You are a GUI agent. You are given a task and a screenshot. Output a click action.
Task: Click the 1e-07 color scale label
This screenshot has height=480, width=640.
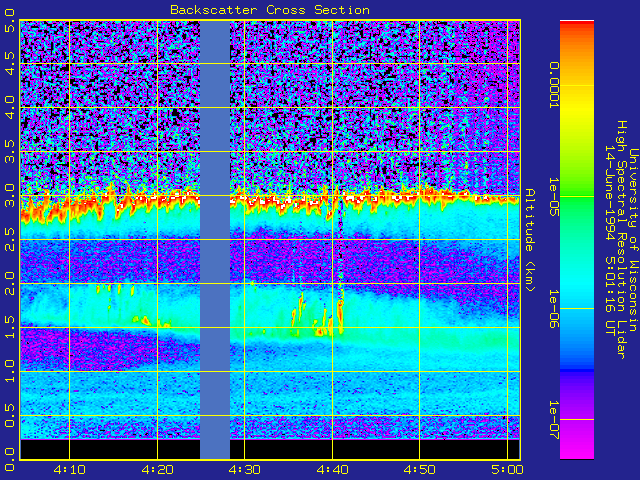coord(554,420)
